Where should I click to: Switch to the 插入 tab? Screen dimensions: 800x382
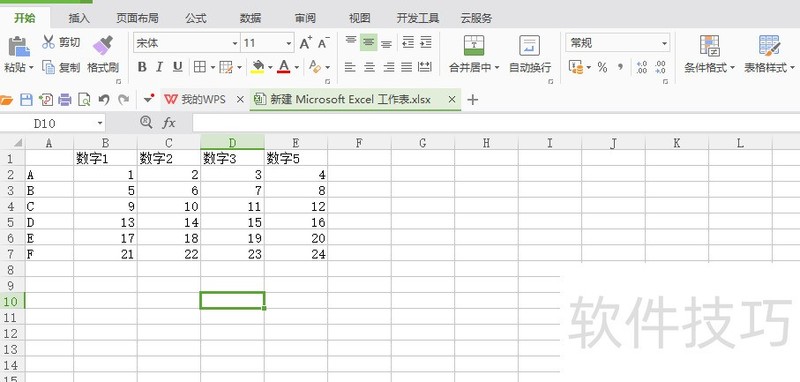[79, 18]
